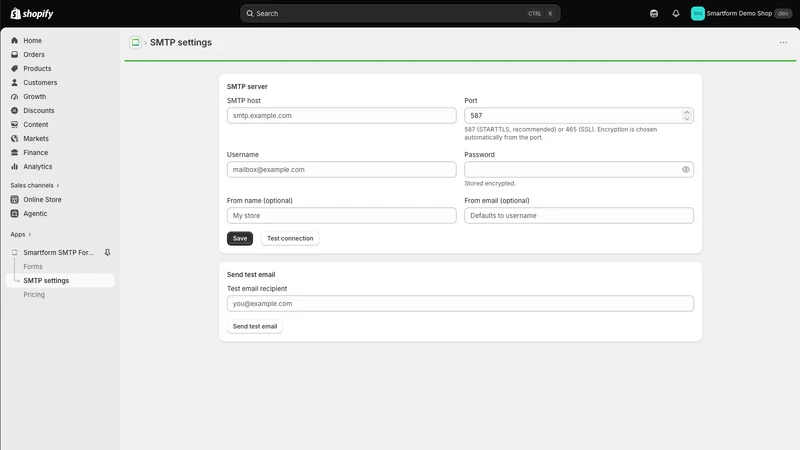Click the store avatar icon
This screenshot has width=800, height=450.
pyautogui.click(x=697, y=14)
